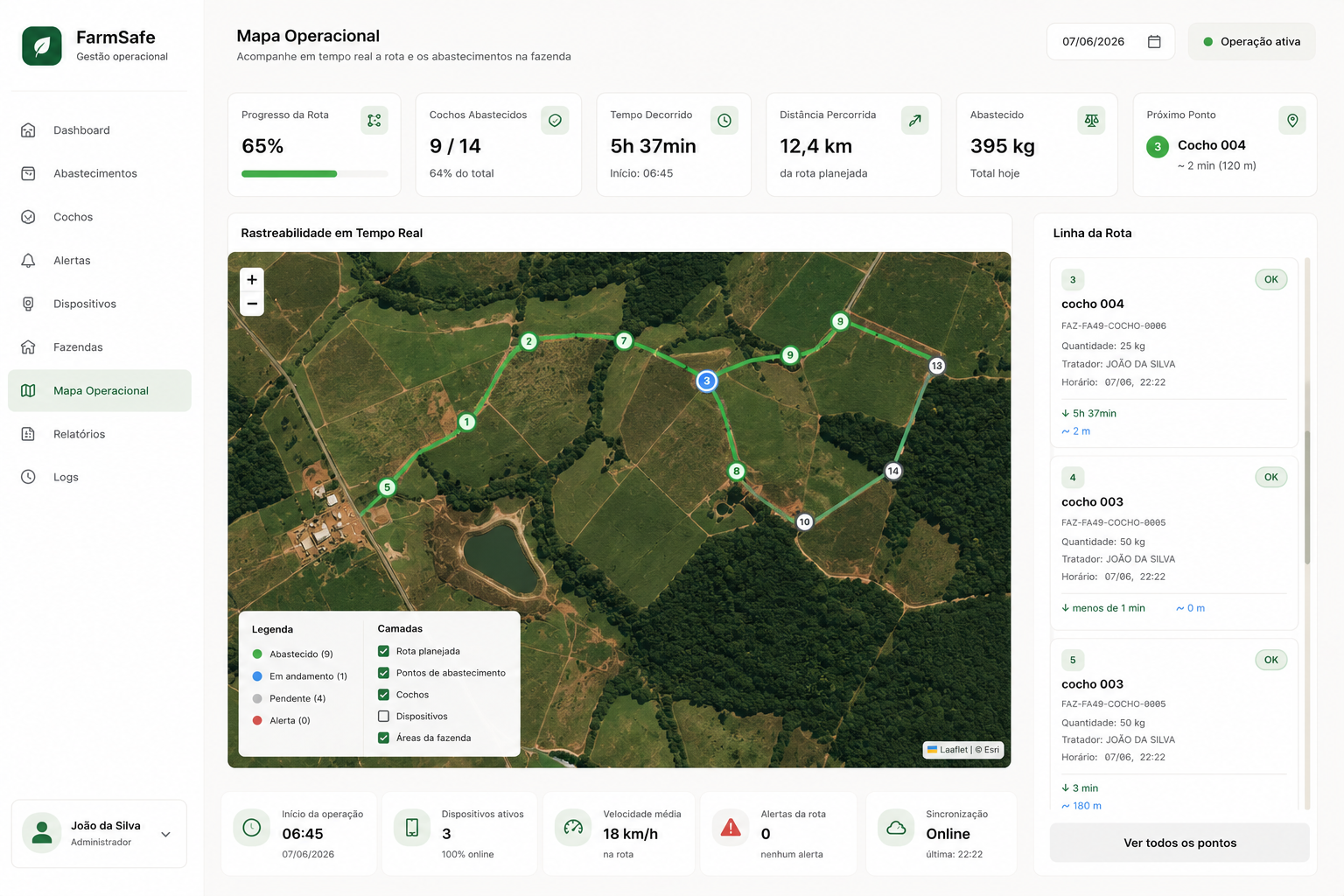
Task: Click pending marker 14 on the map
Action: (x=892, y=471)
